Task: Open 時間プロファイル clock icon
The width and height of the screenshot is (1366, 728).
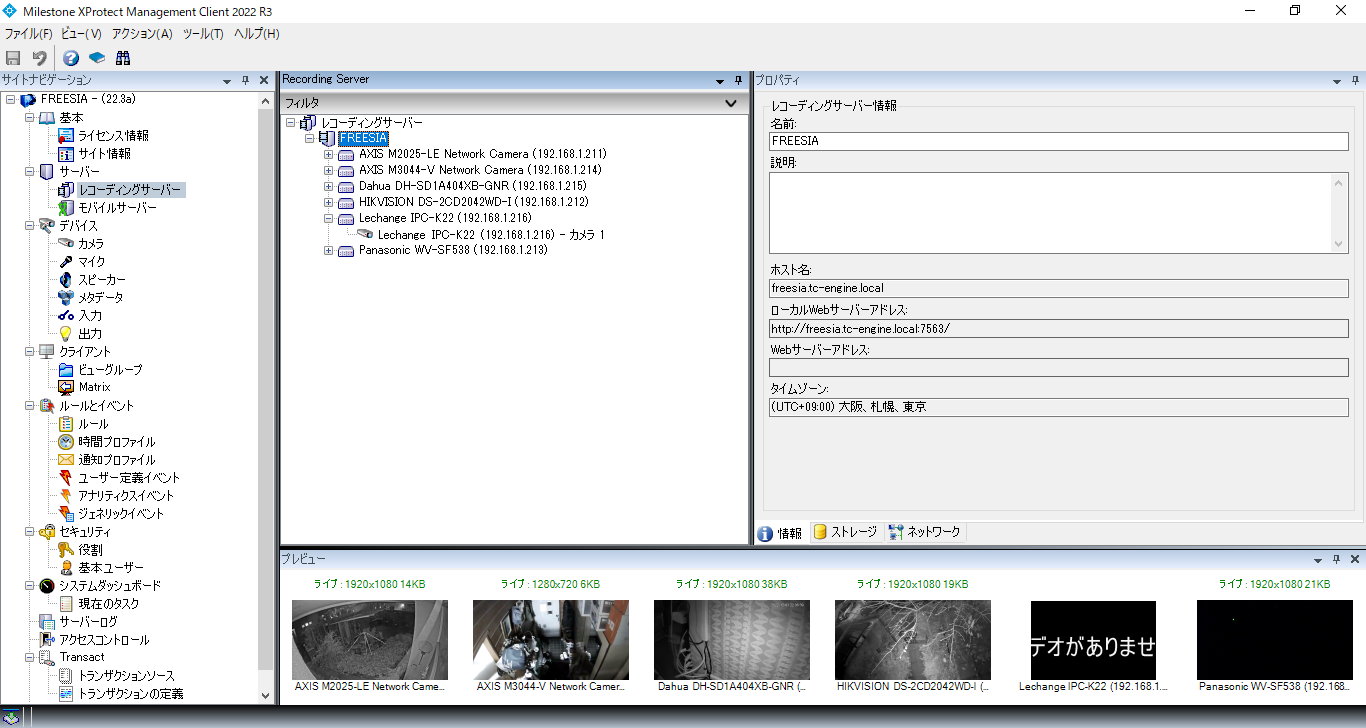Action: (66, 442)
